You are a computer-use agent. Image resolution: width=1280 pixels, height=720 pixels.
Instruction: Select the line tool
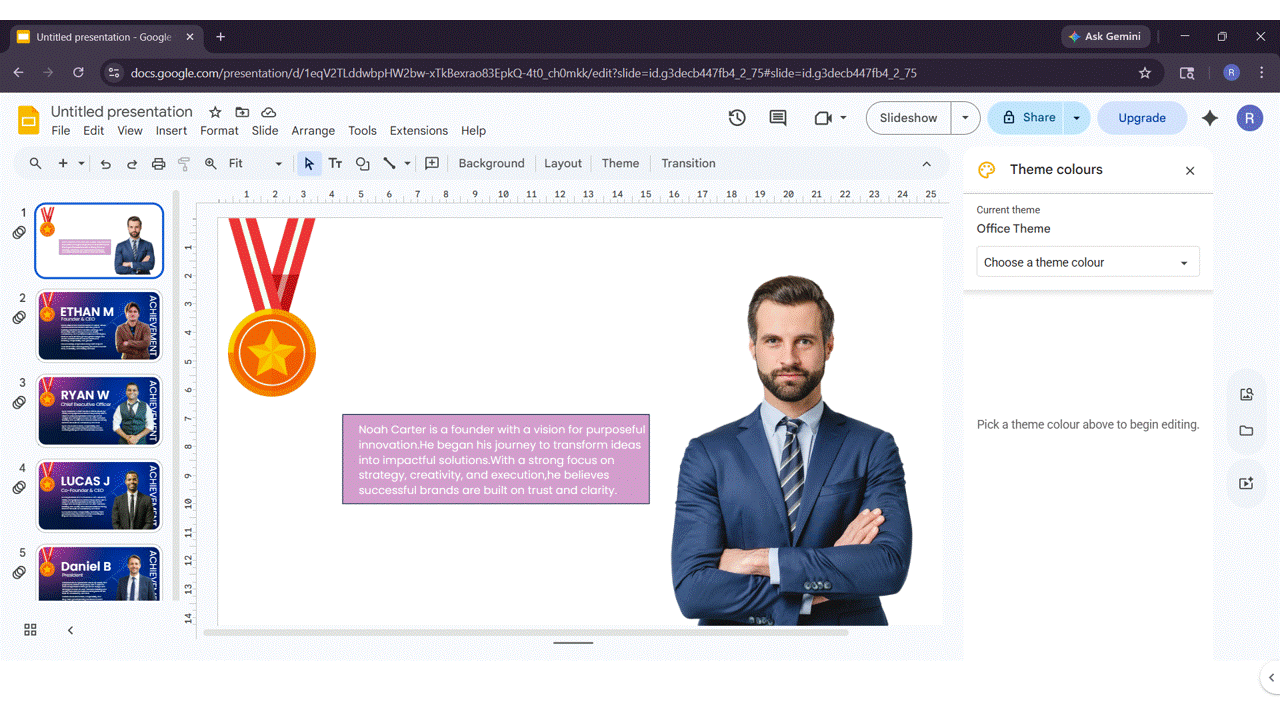click(389, 163)
